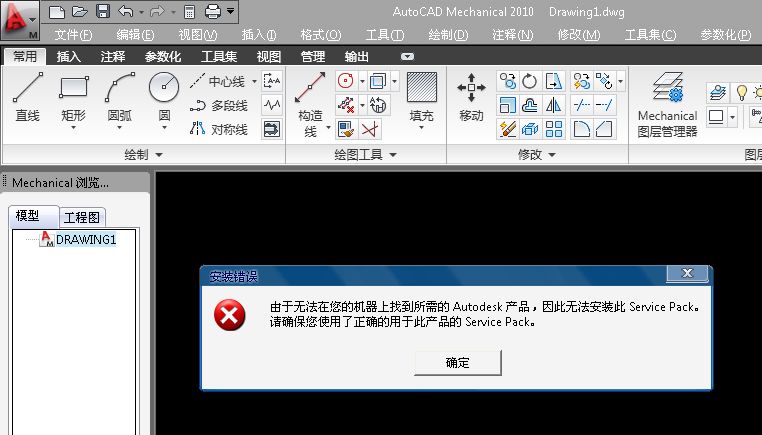Switch to the 参数化 ribbon tab
This screenshot has height=435, width=762.
point(163,56)
